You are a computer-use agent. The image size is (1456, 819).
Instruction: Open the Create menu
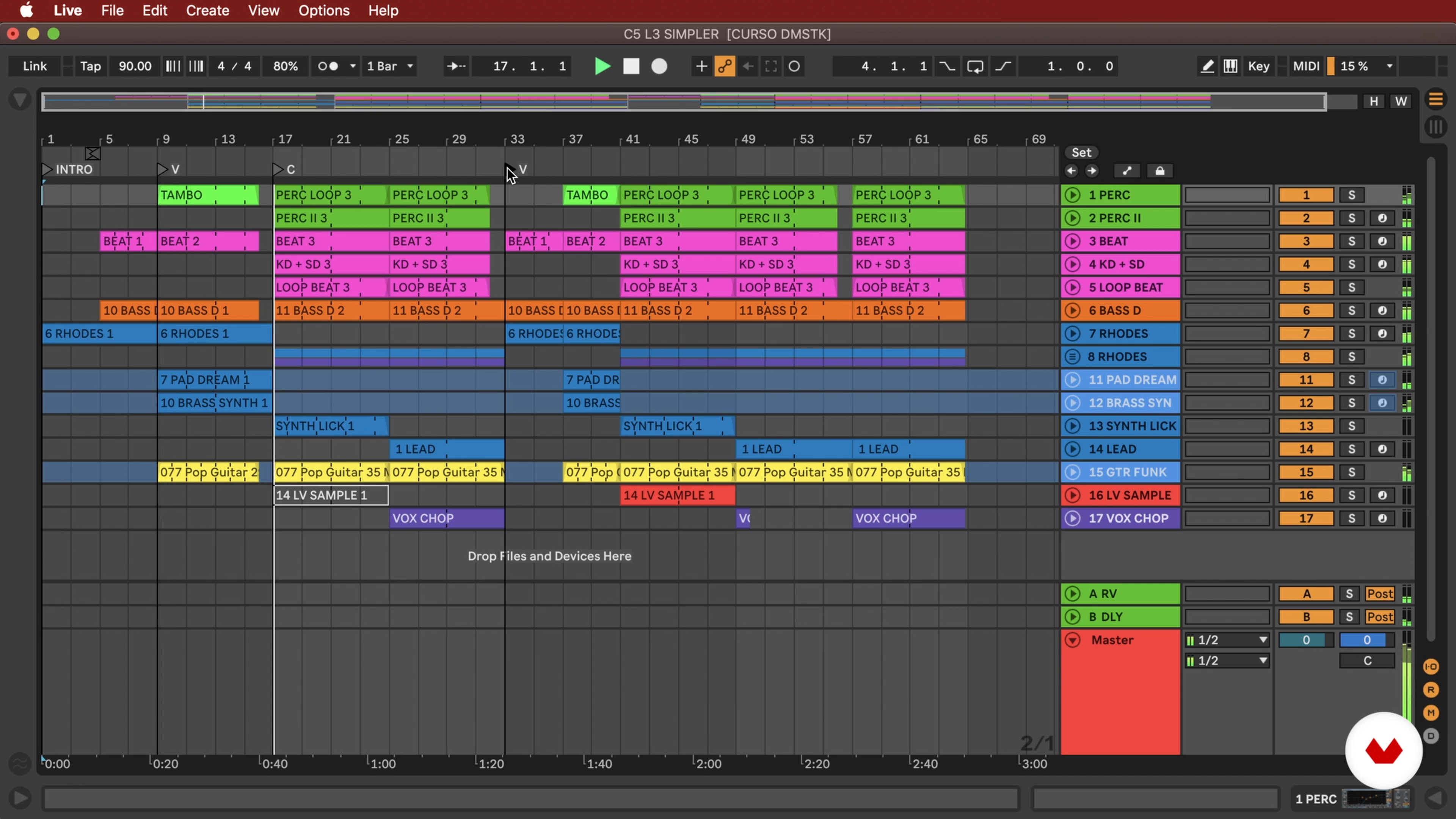click(207, 10)
